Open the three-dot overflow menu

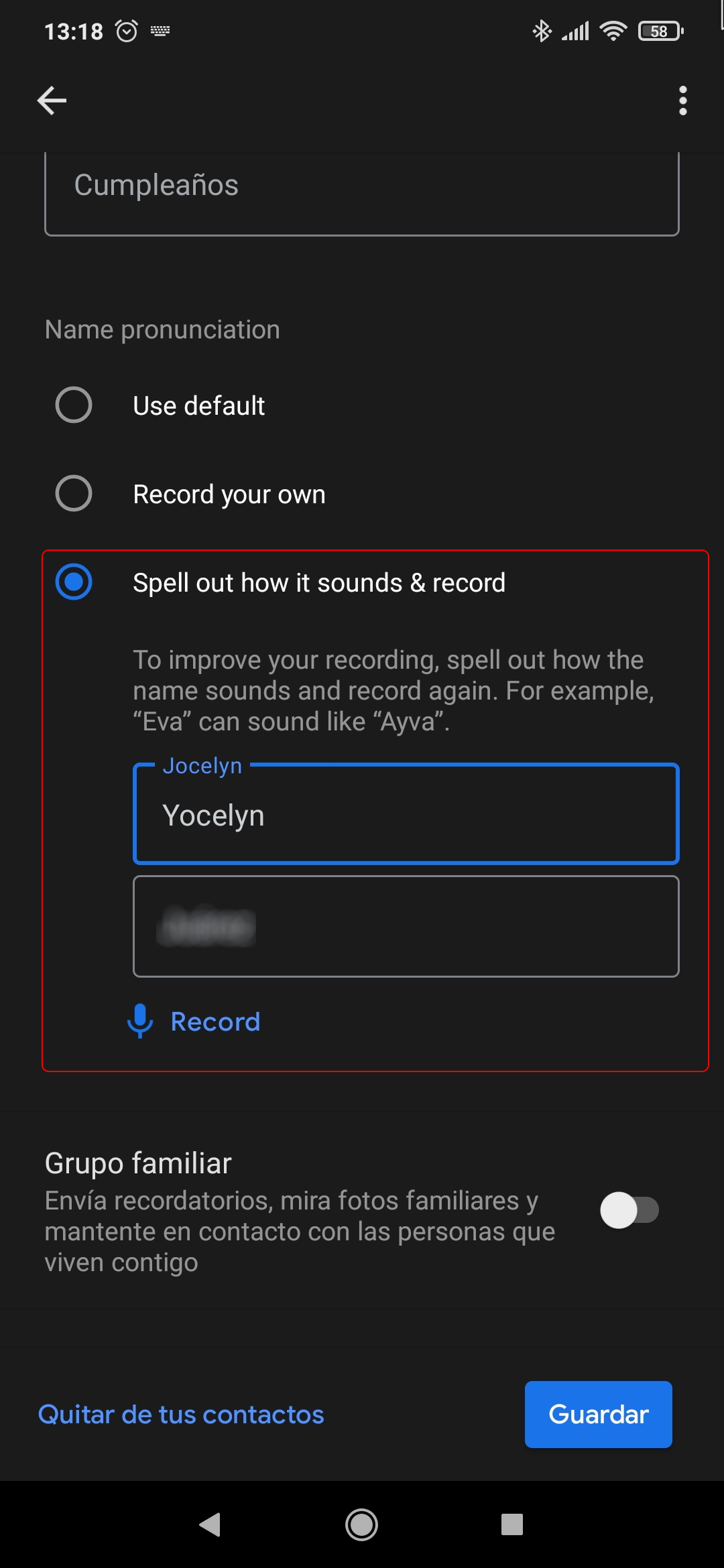tap(682, 101)
